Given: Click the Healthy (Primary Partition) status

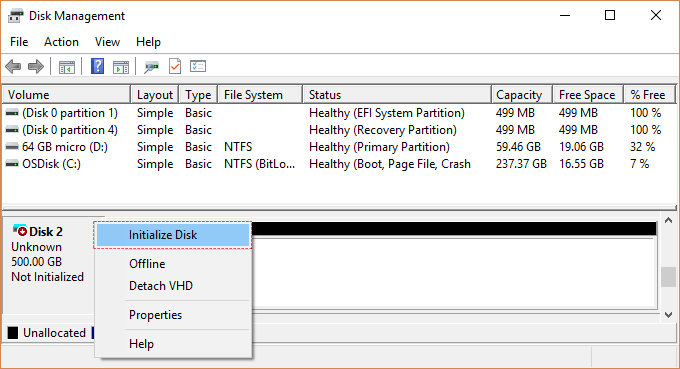Looking at the screenshot, I should point(379,147).
